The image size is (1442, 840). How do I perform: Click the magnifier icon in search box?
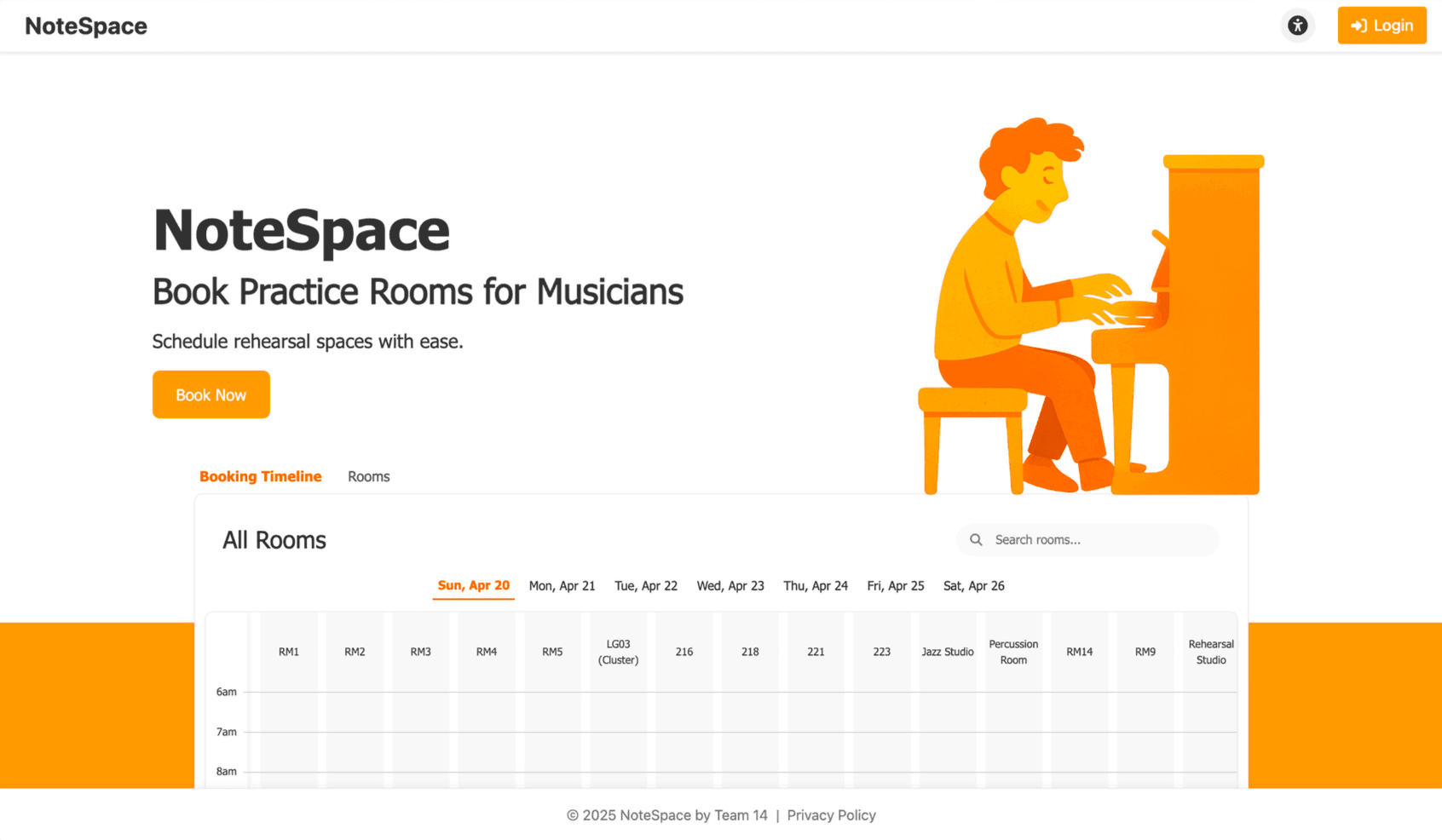tap(976, 540)
